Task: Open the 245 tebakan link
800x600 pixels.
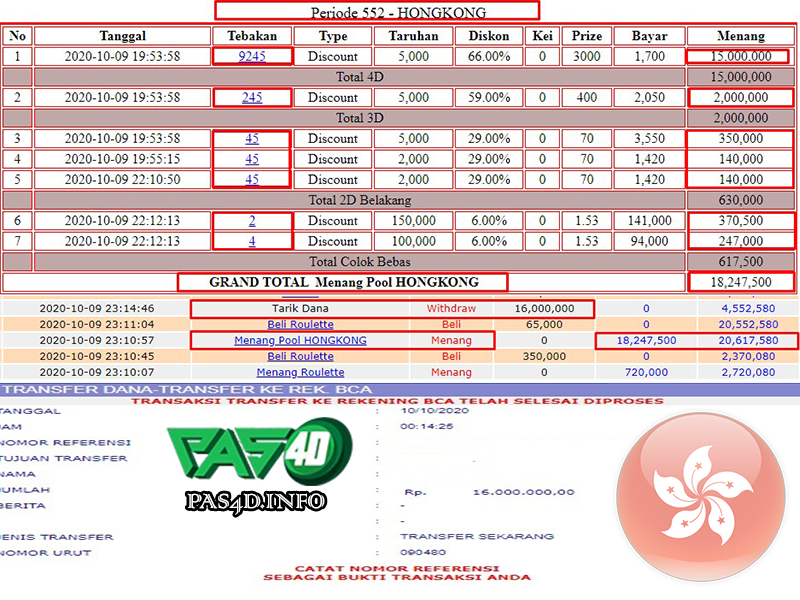Action: (252, 97)
